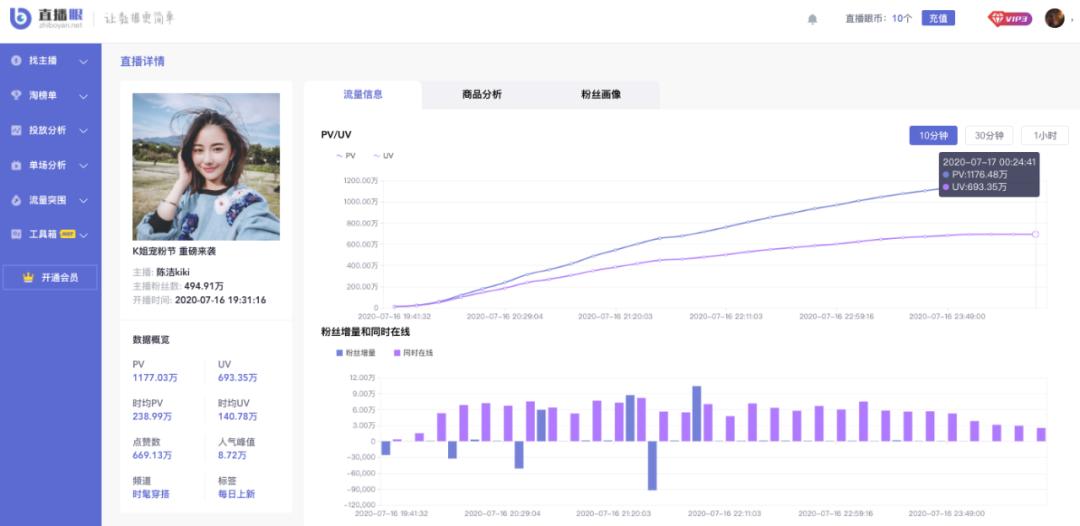Click the 流量突围 flame icon
Image resolution: width=1080 pixels, height=526 pixels.
16,200
